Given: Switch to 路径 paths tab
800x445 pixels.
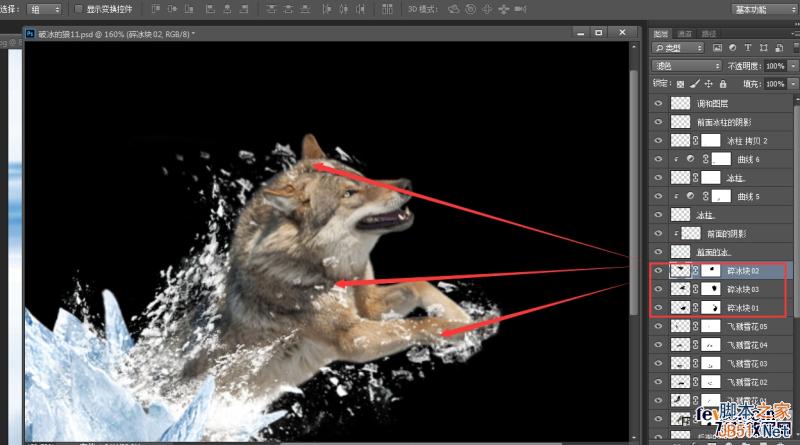Looking at the screenshot, I should [709, 34].
